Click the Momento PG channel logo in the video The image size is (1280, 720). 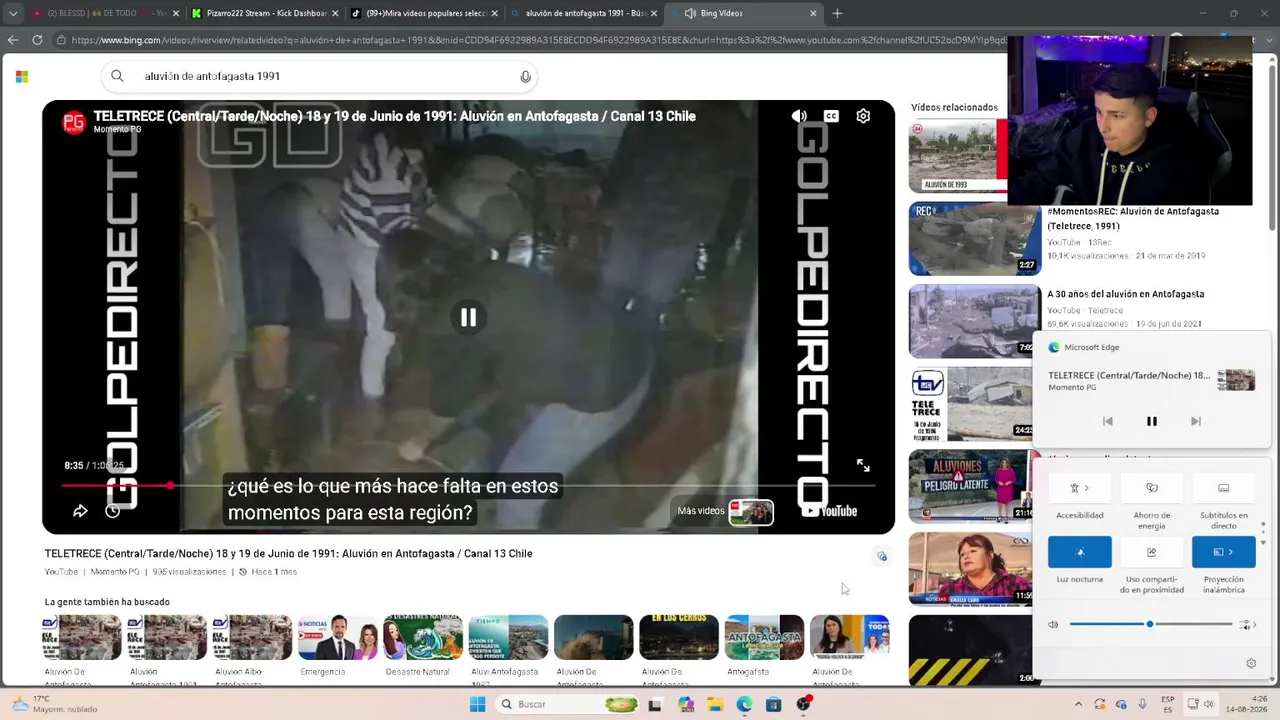click(x=74, y=122)
